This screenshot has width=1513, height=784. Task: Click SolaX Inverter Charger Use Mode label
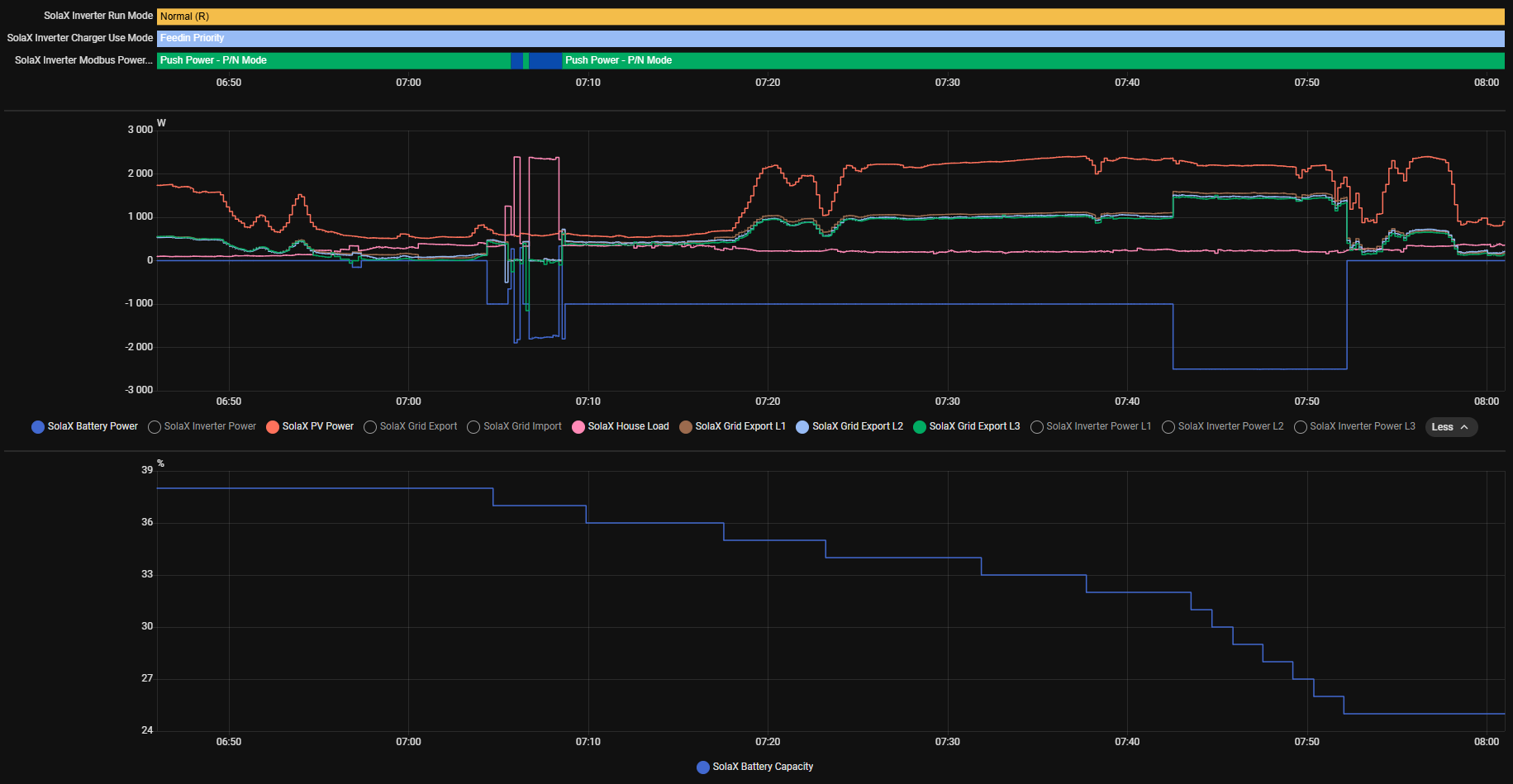(80, 38)
